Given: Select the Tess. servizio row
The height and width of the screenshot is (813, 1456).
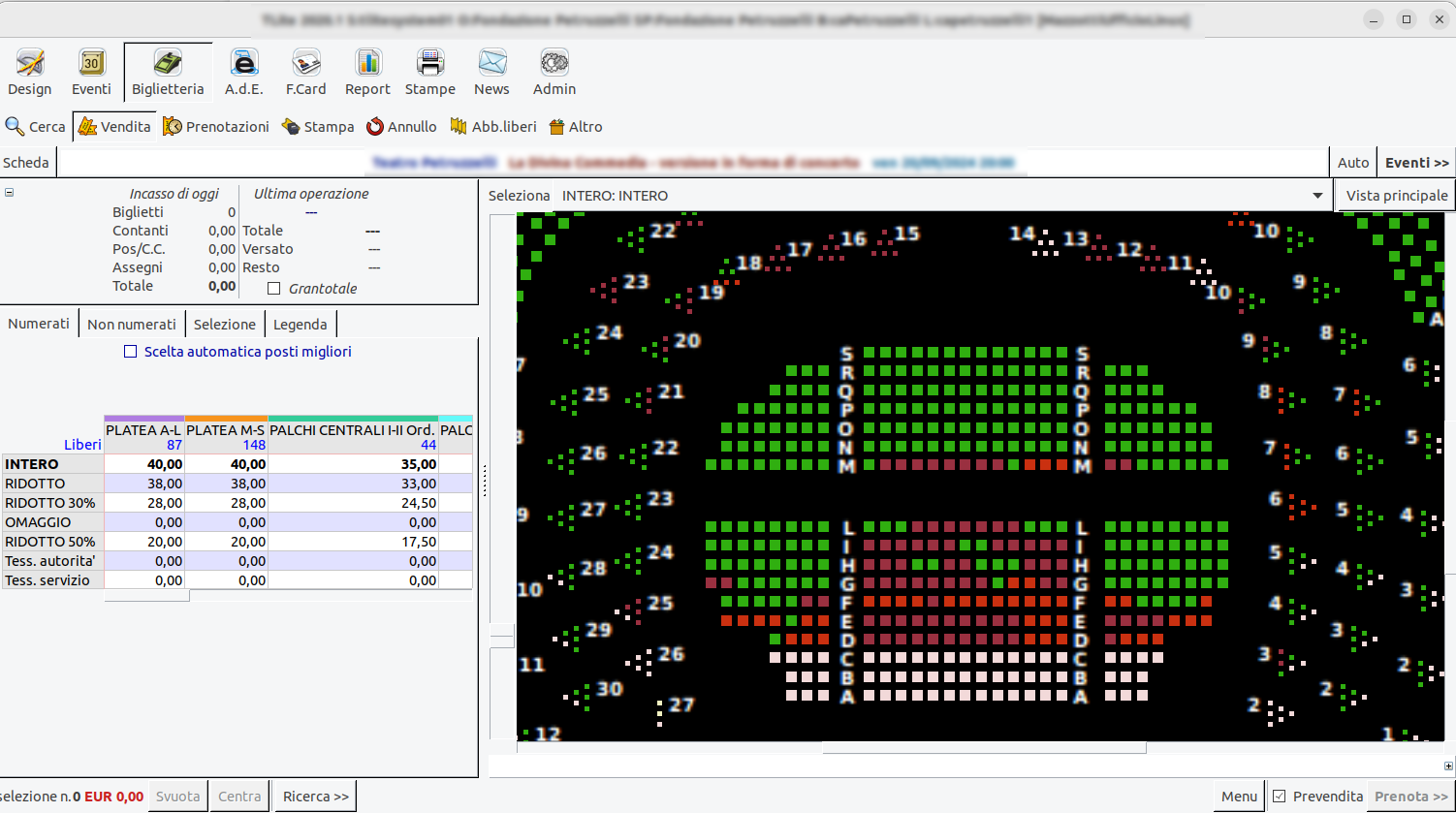Looking at the screenshot, I should point(237,580).
